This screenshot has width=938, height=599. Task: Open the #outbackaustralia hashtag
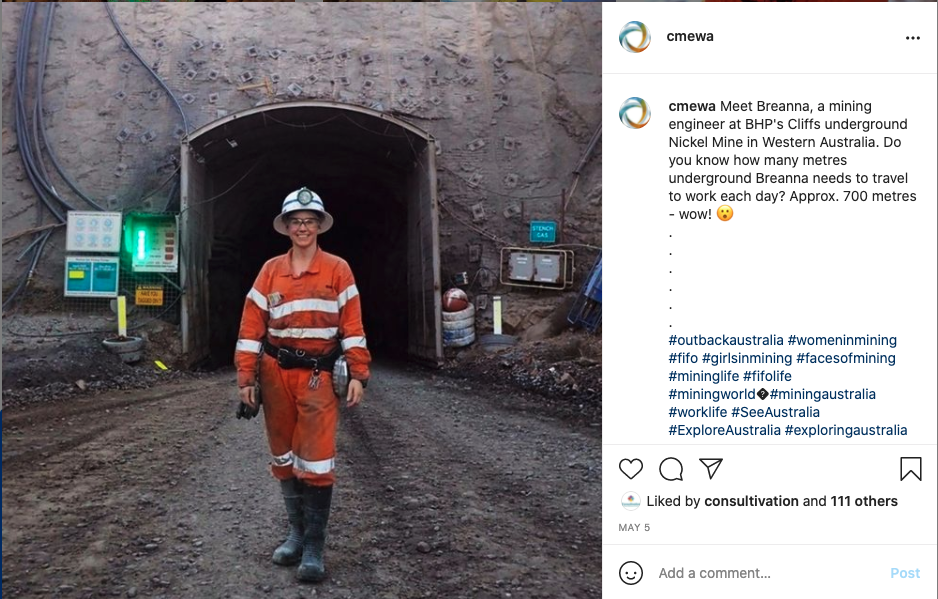(x=726, y=340)
